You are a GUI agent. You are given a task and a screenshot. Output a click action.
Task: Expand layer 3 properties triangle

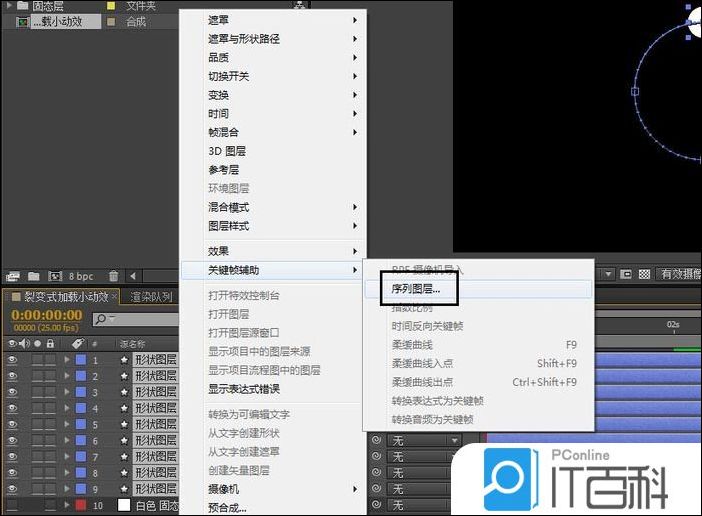(x=67, y=393)
